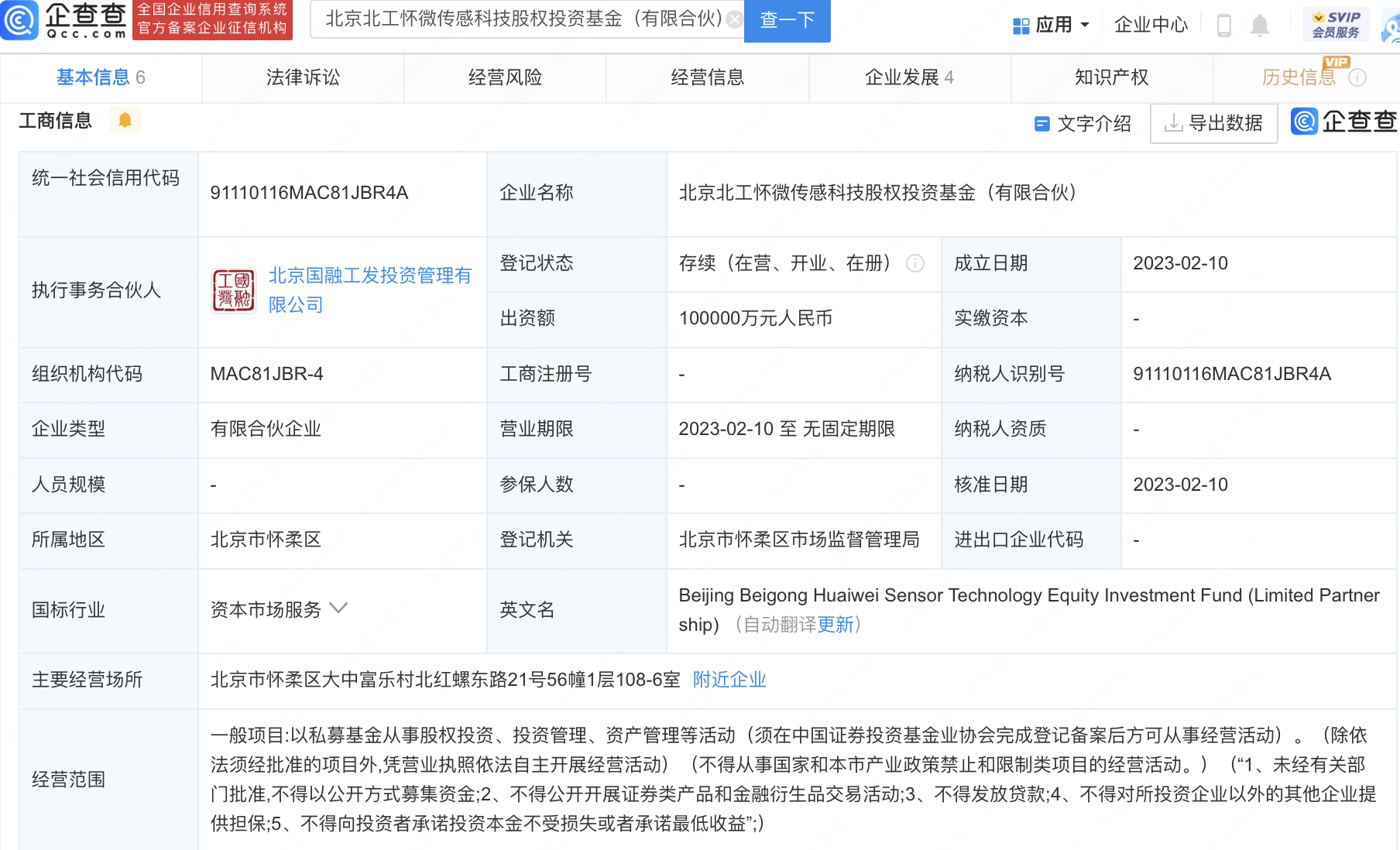Image resolution: width=1400 pixels, height=850 pixels.
Task: Click the 主要经营场所 label cell
Action: click(108, 680)
